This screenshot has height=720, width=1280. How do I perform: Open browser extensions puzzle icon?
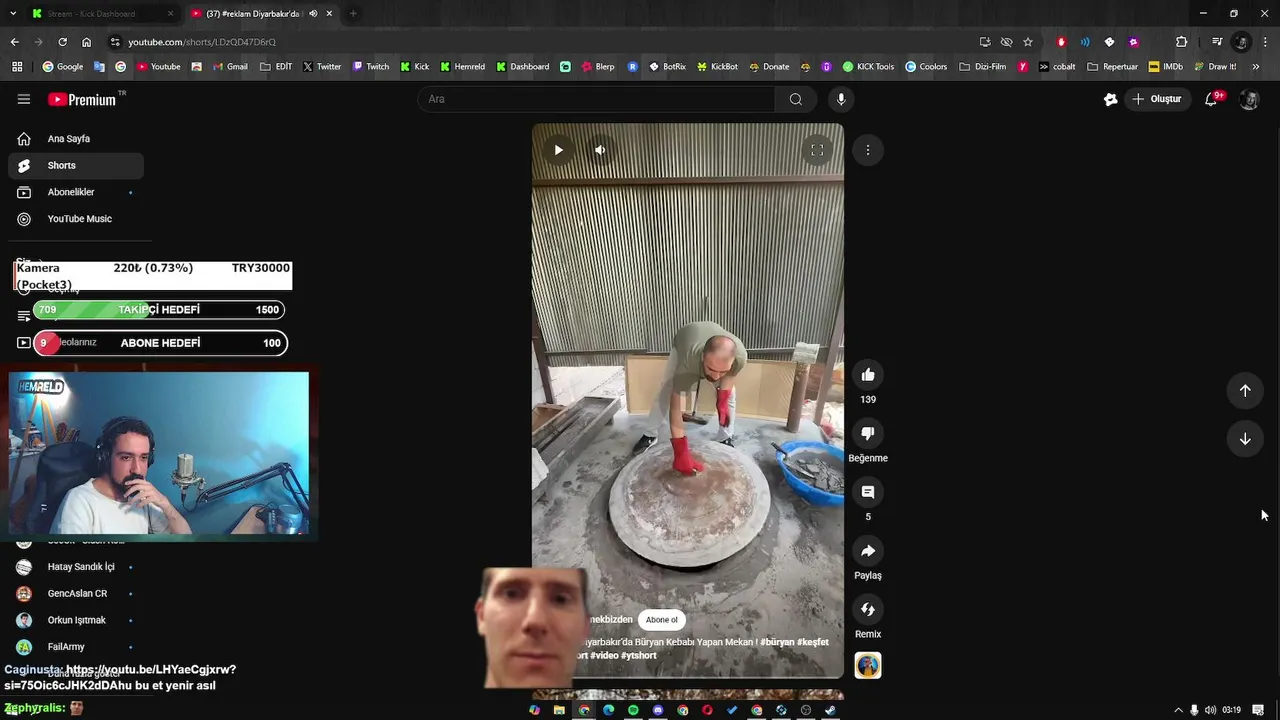[1181, 42]
